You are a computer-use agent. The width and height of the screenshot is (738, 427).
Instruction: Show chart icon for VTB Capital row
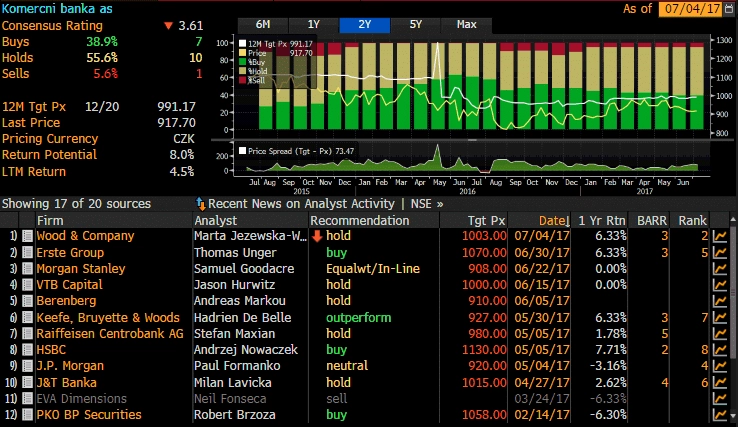720,284
